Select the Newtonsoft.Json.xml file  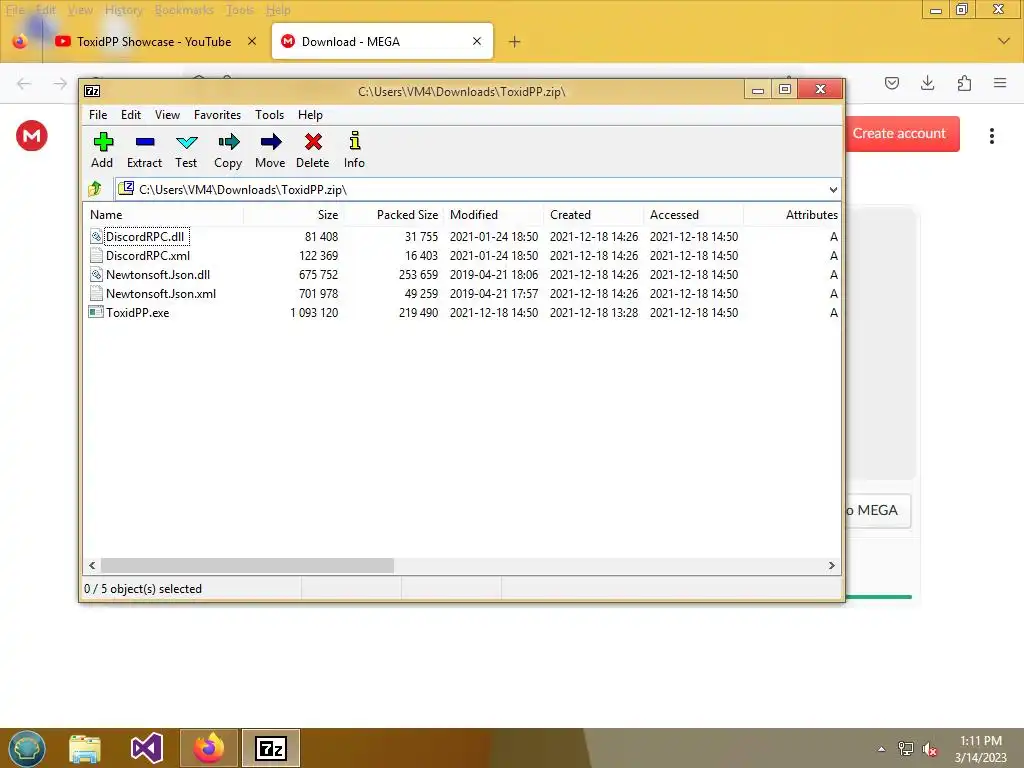[161, 293]
